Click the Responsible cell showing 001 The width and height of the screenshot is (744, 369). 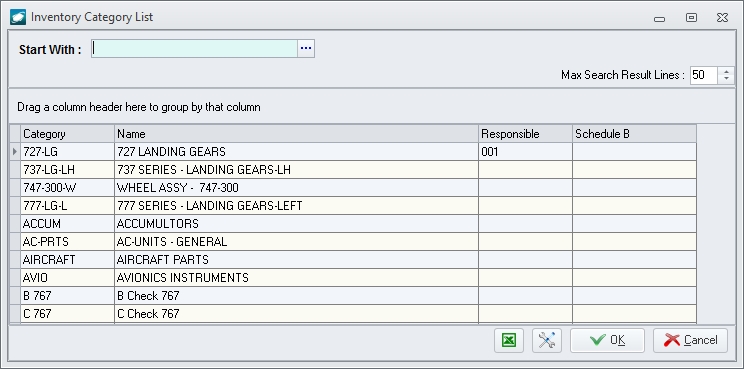[x=525, y=152]
